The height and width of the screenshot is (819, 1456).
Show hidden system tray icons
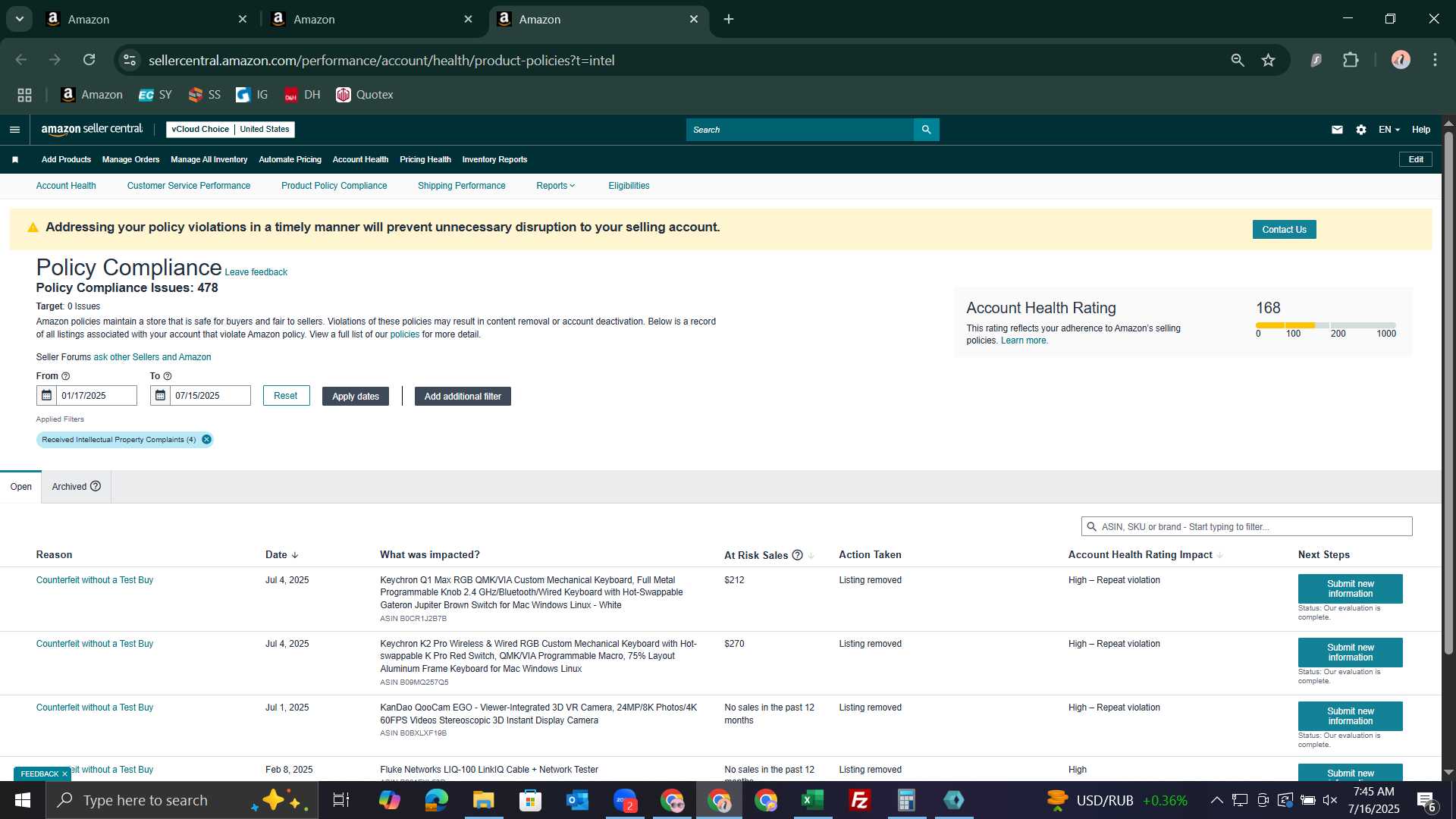(x=1216, y=800)
